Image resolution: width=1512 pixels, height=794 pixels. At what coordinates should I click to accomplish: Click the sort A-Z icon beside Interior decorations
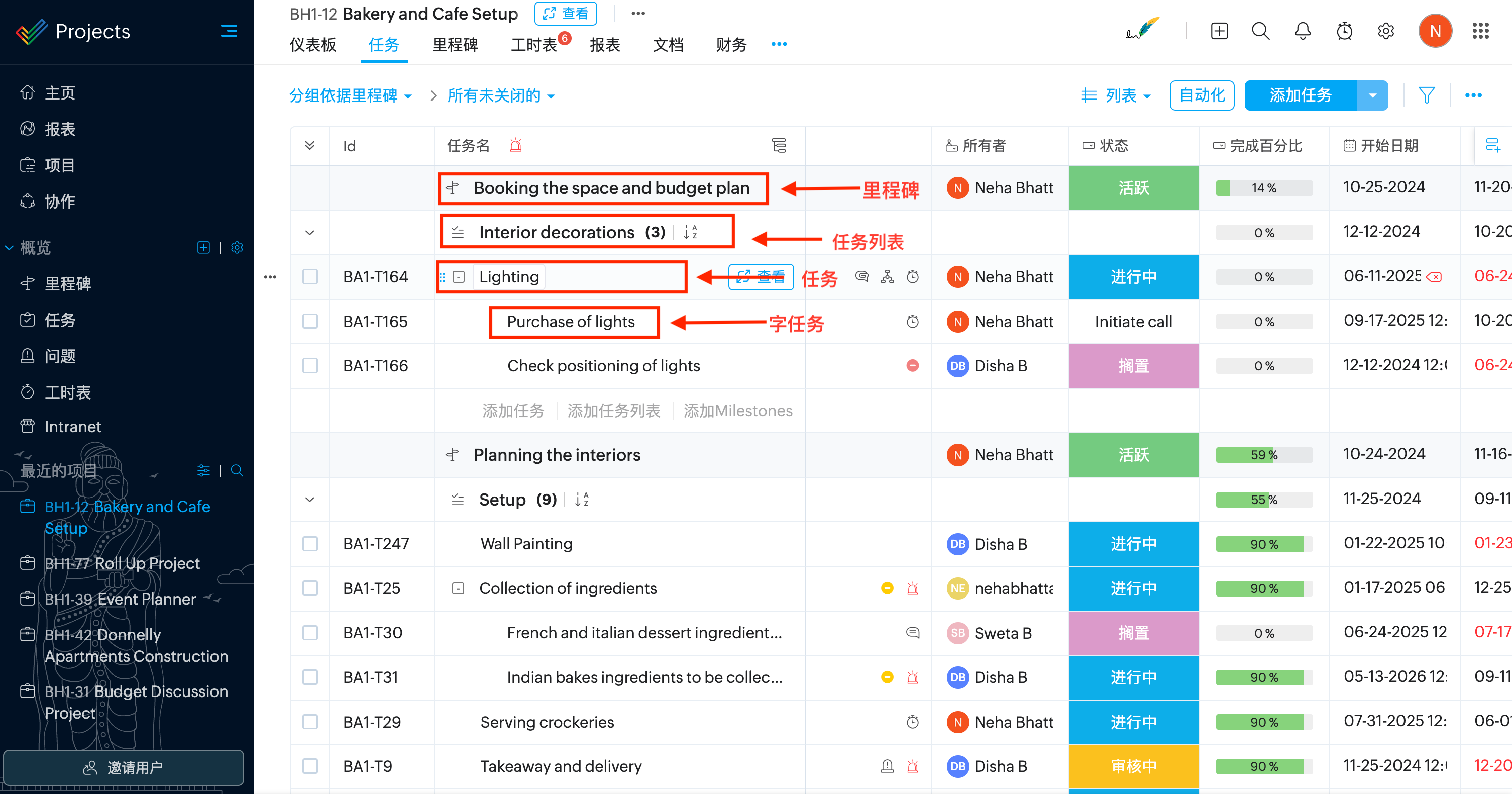[690, 232]
